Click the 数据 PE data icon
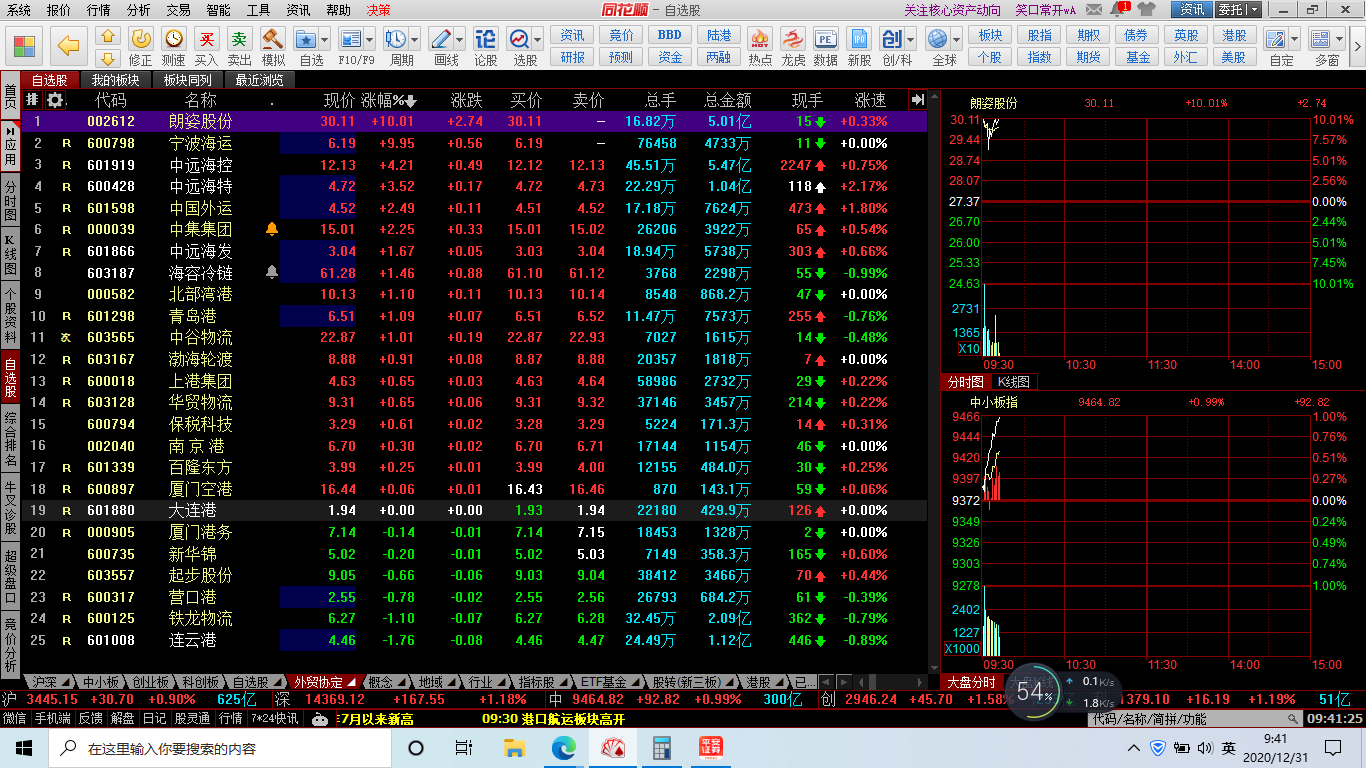Image resolution: width=1366 pixels, height=768 pixels. click(x=826, y=45)
